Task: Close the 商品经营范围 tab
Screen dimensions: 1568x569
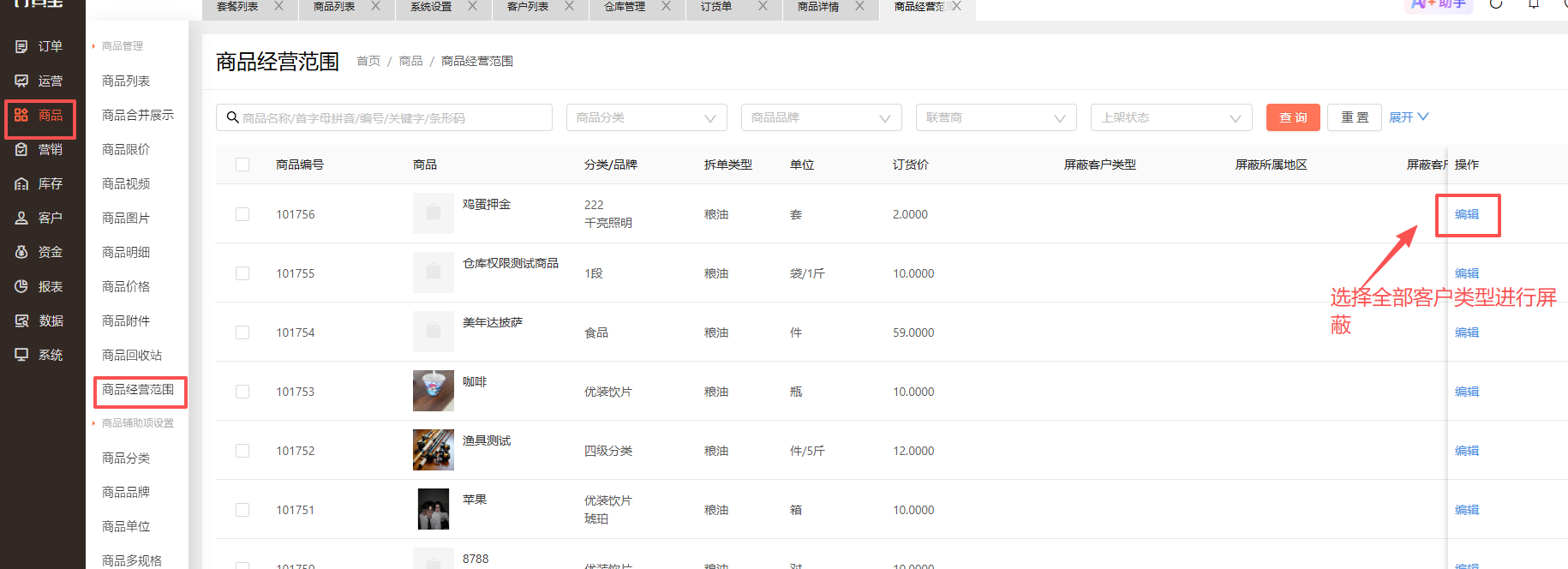Action: 956,6
